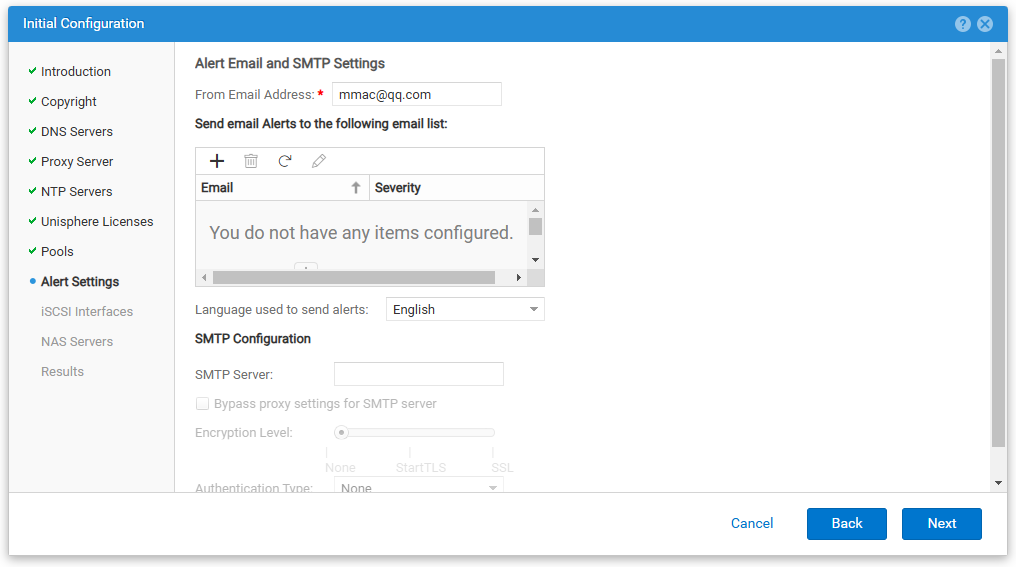The height and width of the screenshot is (567, 1016).
Task: Sort by the Email column arrow
Action: pyautogui.click(x=355, y=188)
